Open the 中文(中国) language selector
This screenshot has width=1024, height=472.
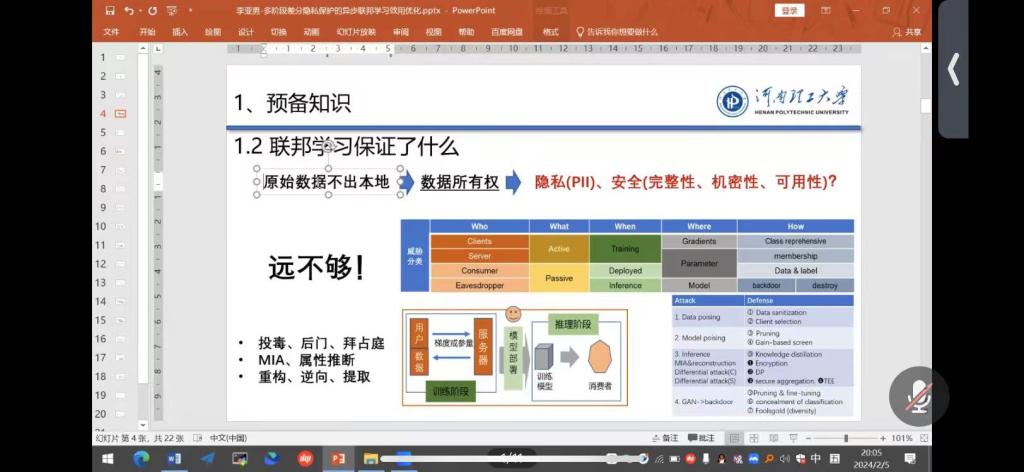[x=227, y=438]
